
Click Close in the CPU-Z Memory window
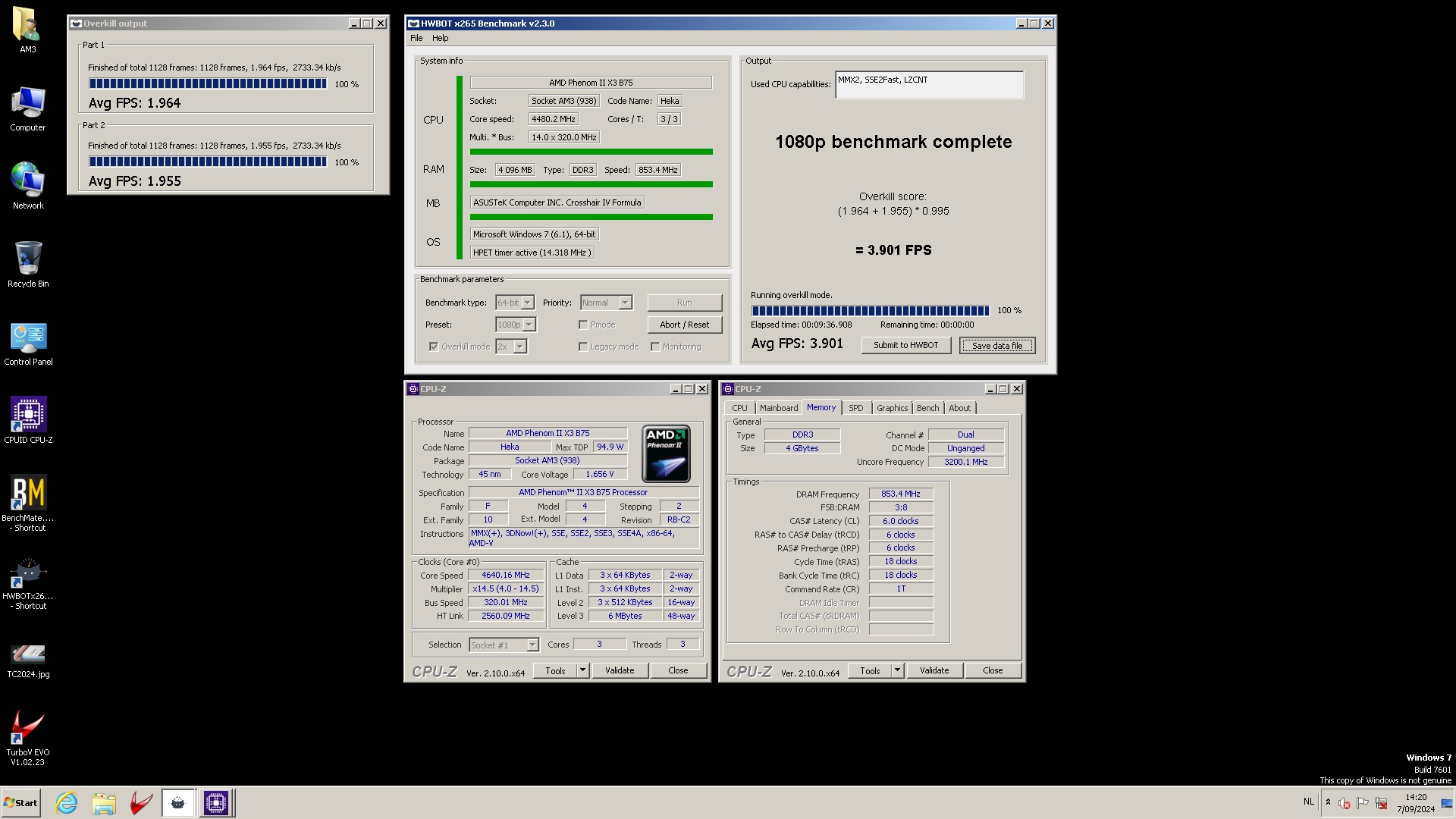pos(993,670)
